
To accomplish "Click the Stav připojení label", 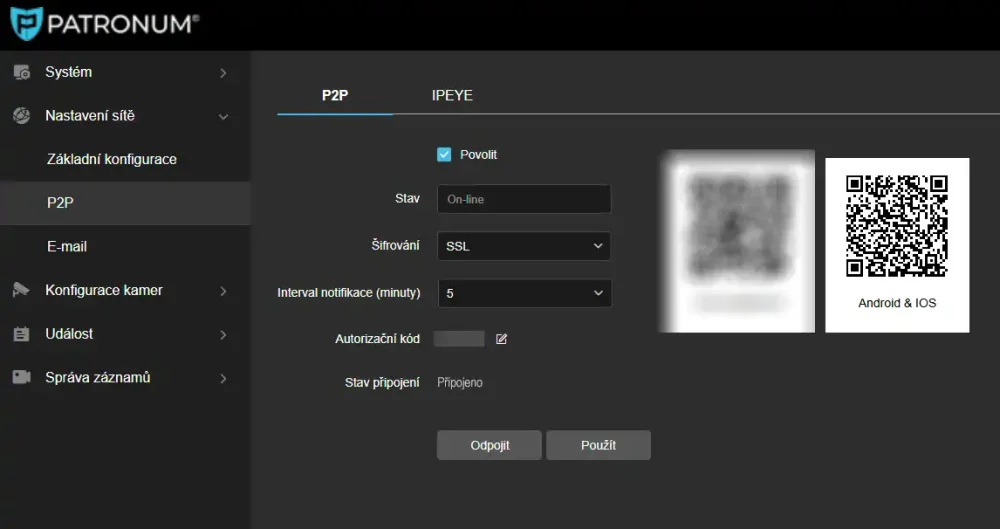I will click(x=382, y=383).
